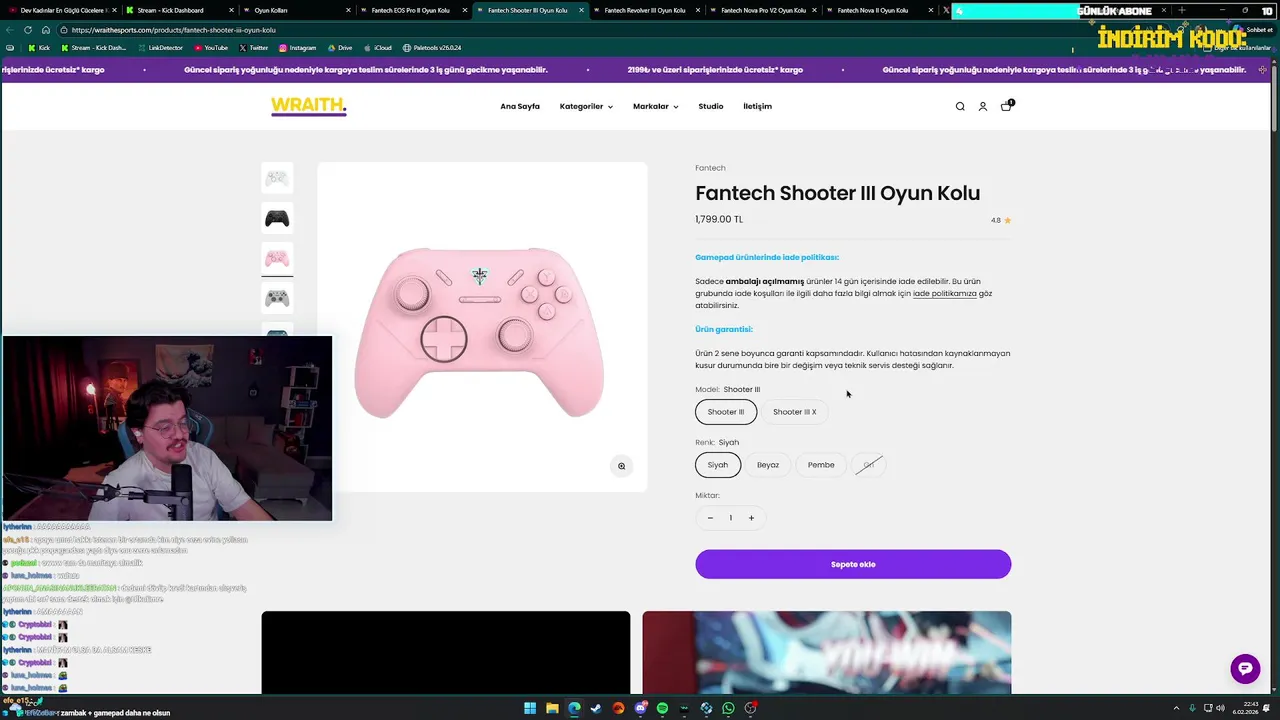Image resolution: width=1280 pixels, height=720 pixels.
Task: Choose Siyah color option
Action: coord(718,465)
